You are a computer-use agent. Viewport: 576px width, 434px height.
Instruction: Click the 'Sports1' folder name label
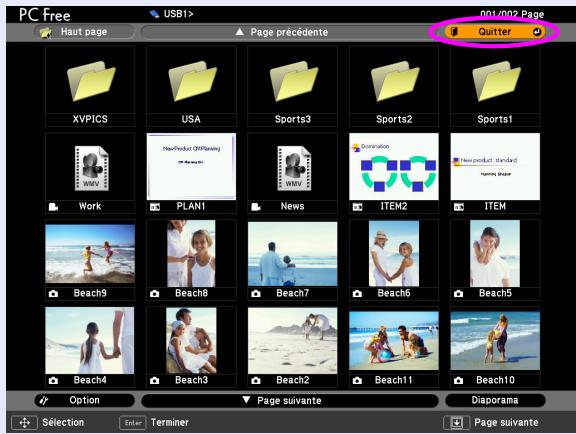pyautogui.click(x=495, y=119)
